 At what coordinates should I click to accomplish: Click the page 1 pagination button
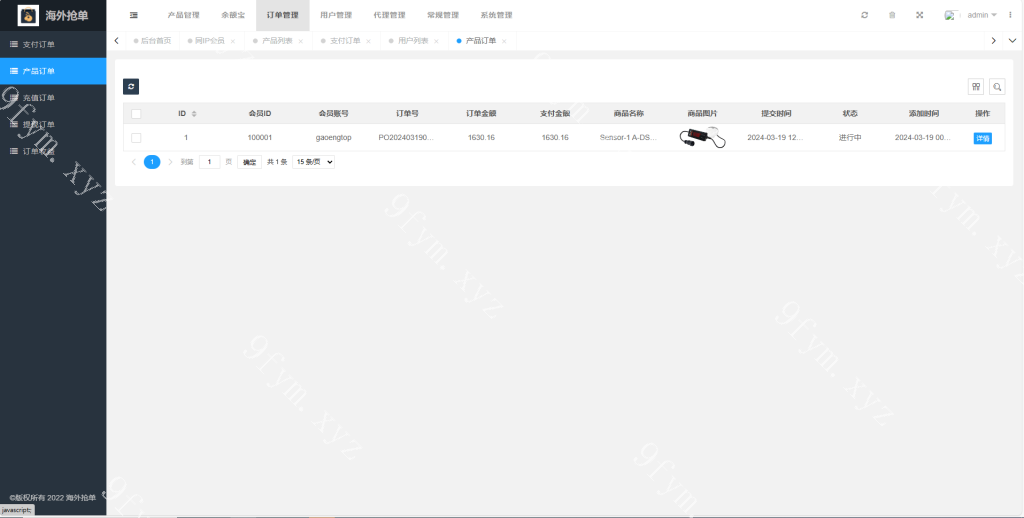click(152, 162)
